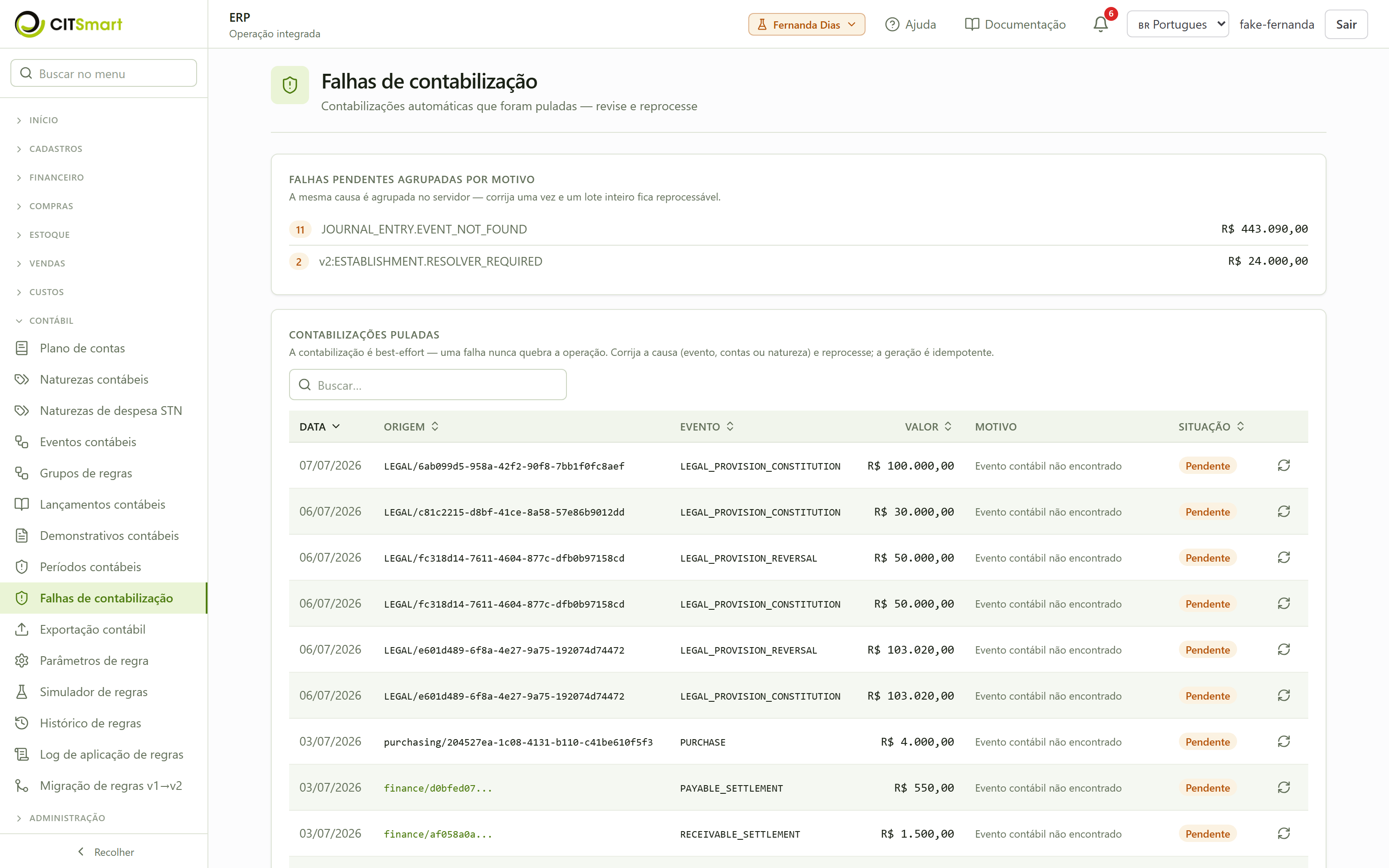Open Demonstrativos contábeis menu item
This screenshot has height=868, width=1389.
click(x=103, y=536)
